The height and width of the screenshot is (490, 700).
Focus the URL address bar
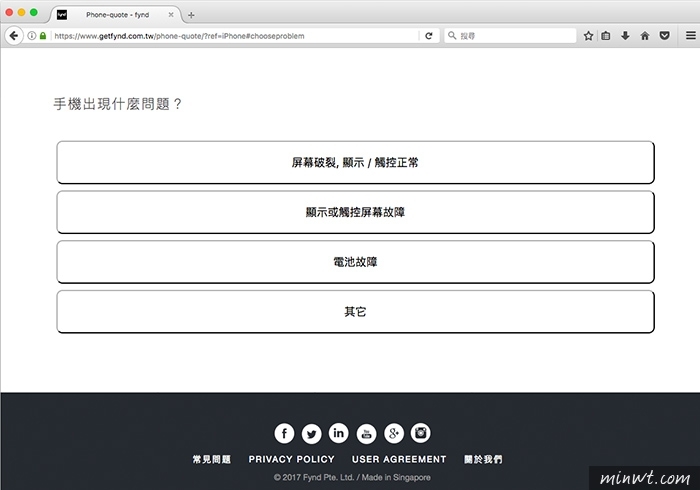pos(234,36)
